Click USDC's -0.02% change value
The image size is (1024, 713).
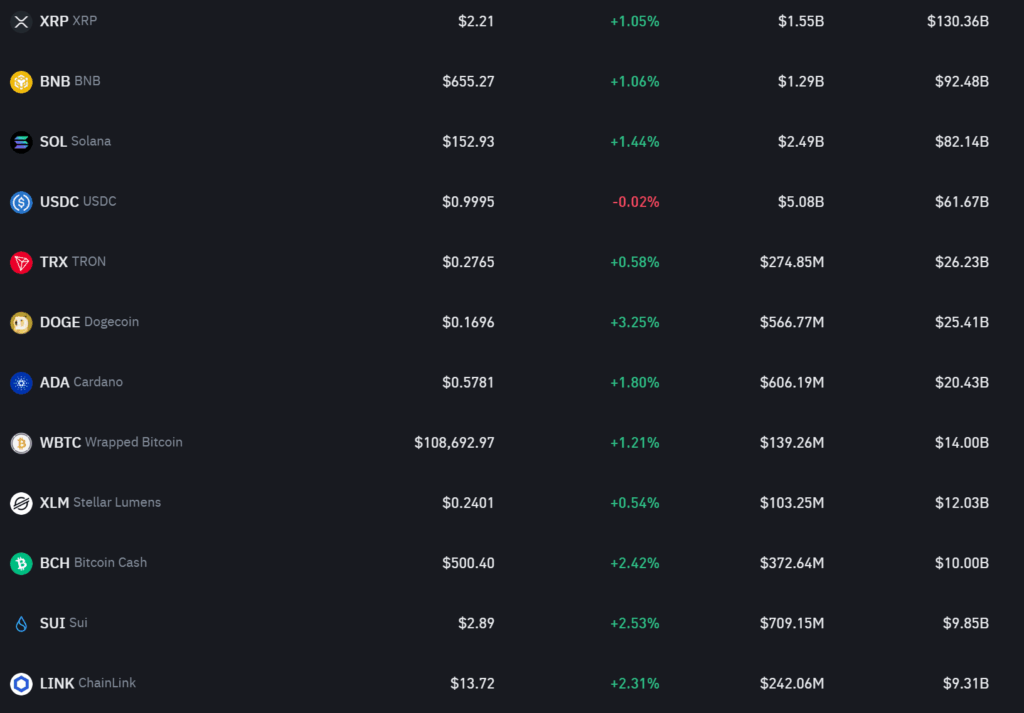click(x=636, y=202)
